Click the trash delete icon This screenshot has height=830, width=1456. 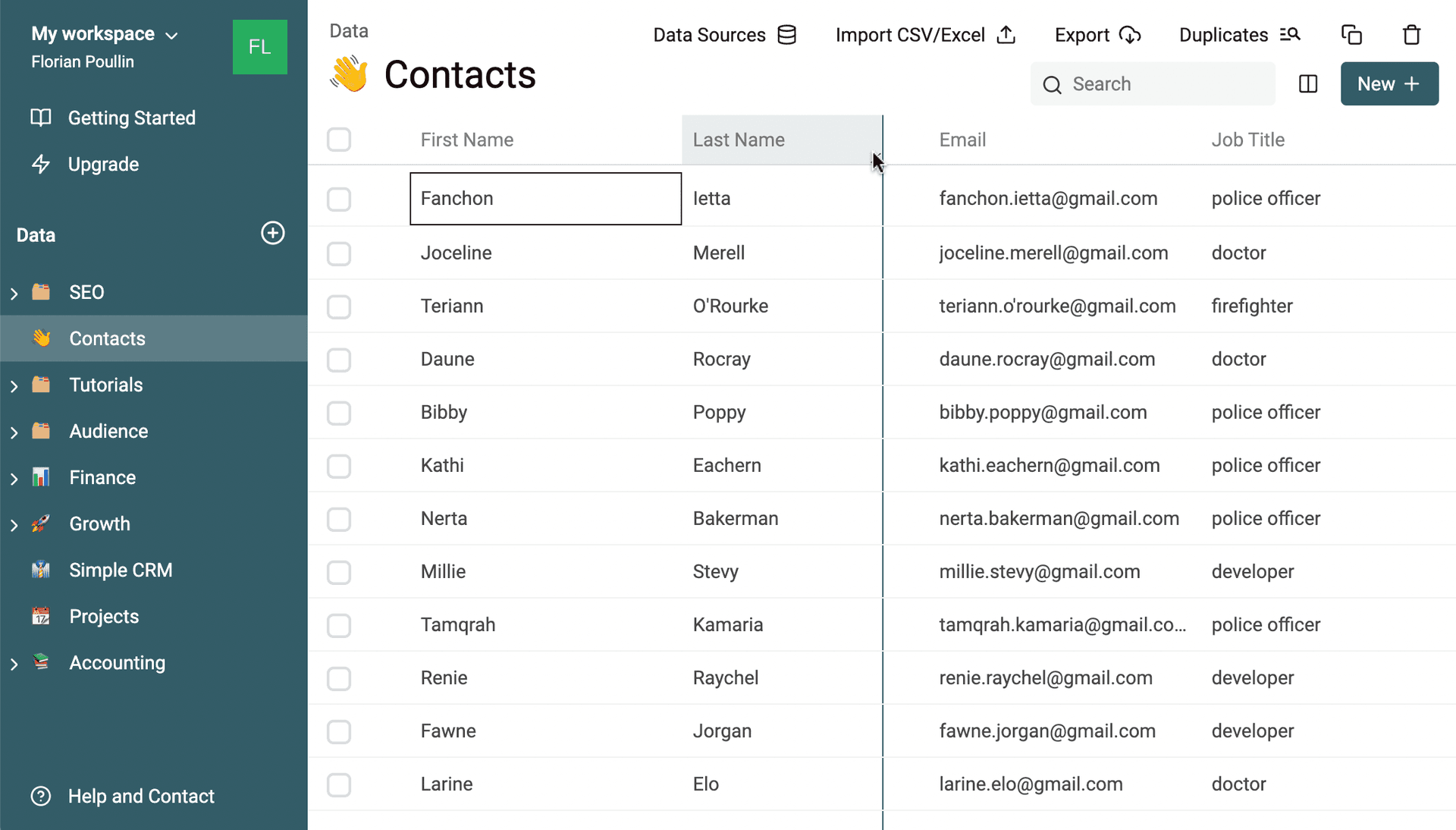pyautogui.click(x=1411, y=35)
